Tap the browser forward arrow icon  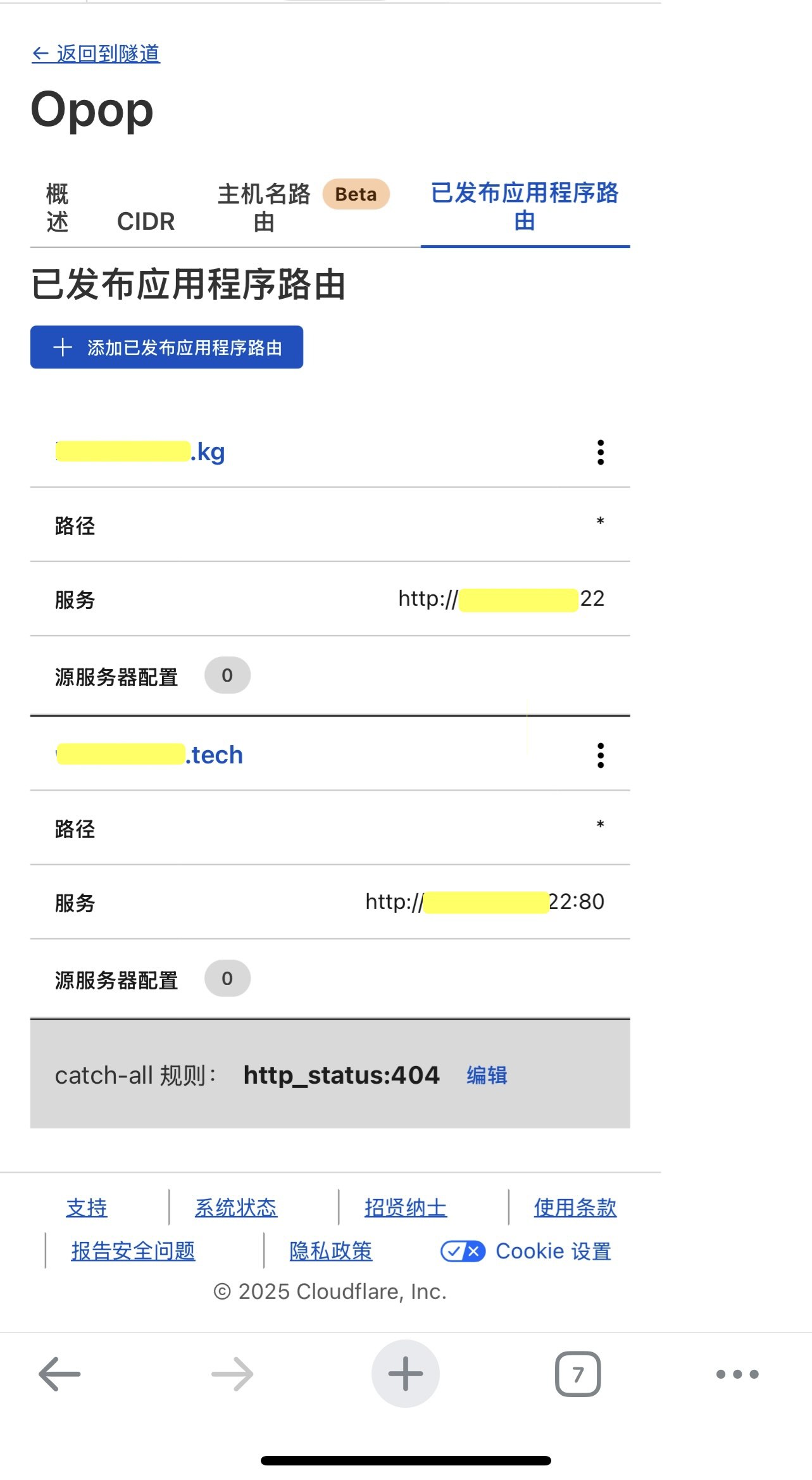[232, 1374]
